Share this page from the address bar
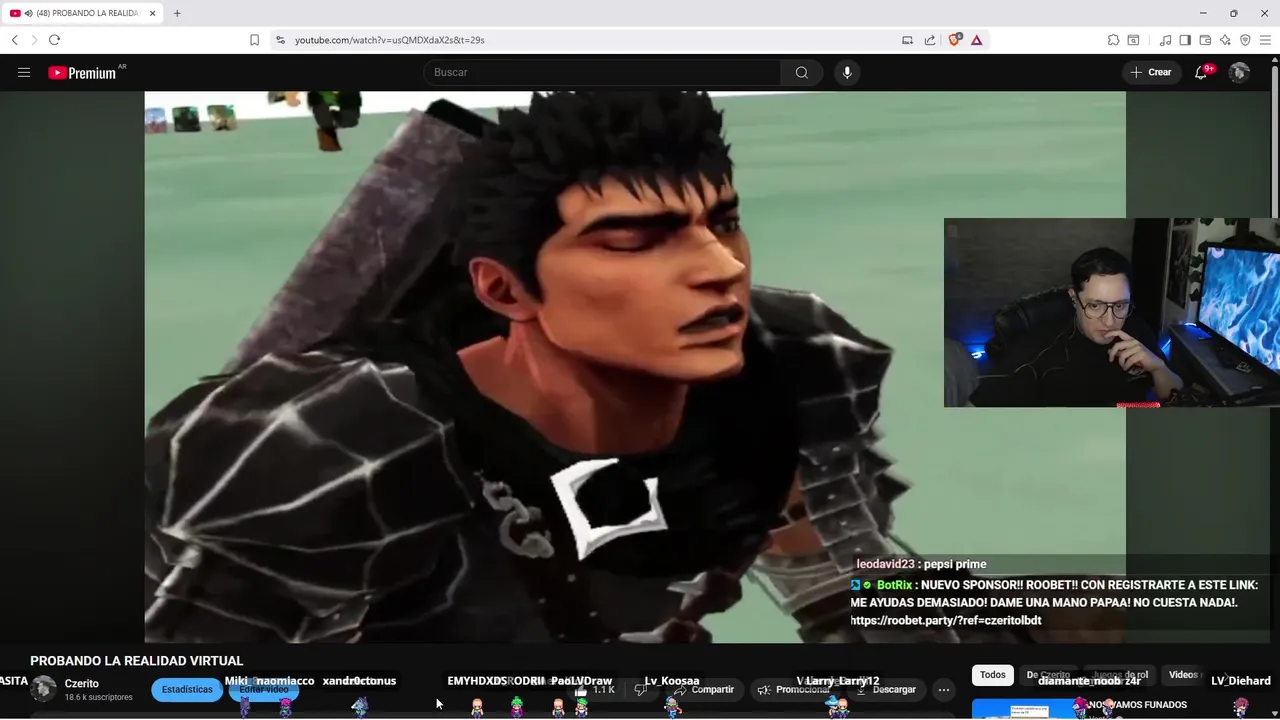 (x=930, y=40)
